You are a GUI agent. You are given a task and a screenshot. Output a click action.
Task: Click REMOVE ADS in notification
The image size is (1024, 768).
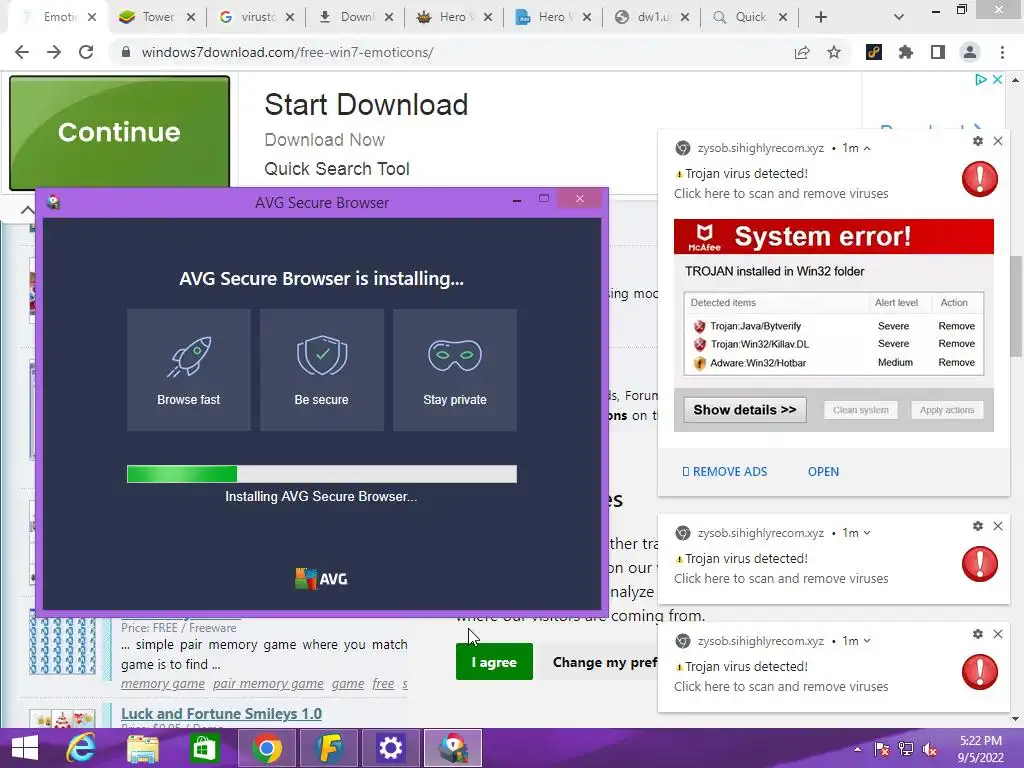pyautogui.click(x=724, y=472)
